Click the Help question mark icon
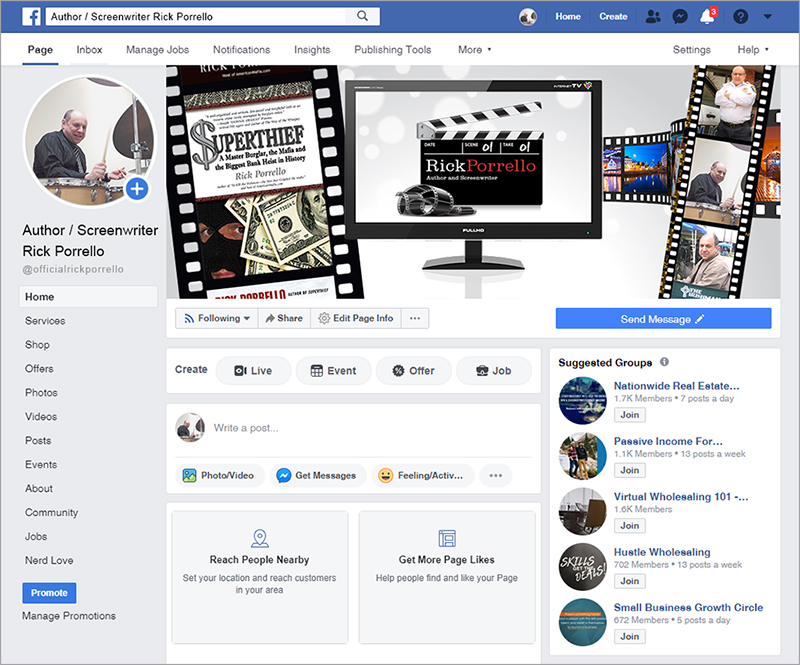Image resolution: width=800 pixels, height=665 pixels. tap(740, 17)
